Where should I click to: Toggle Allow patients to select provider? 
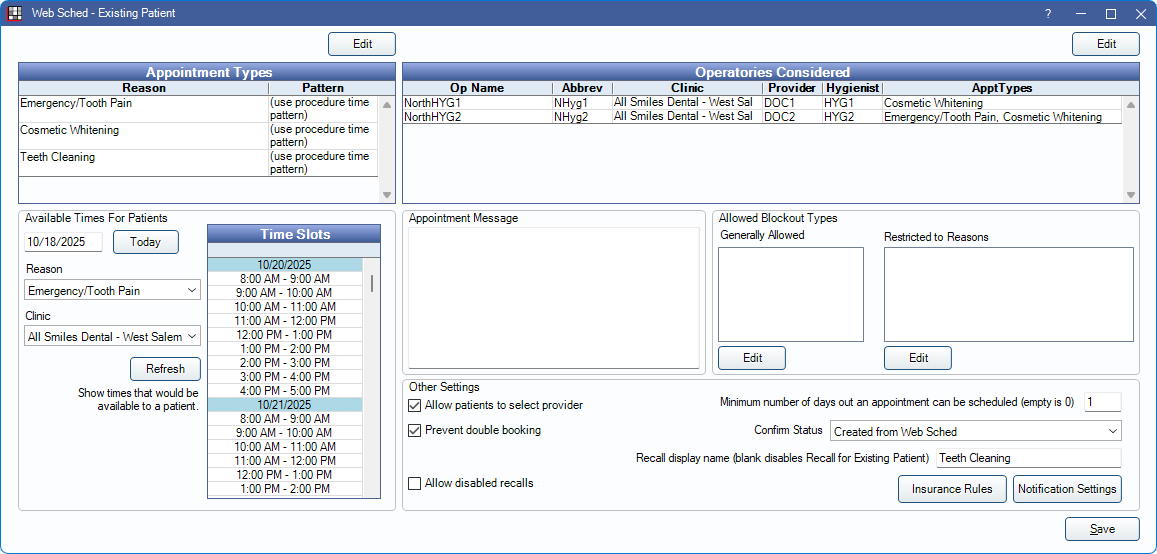click(x=415, y=406)
